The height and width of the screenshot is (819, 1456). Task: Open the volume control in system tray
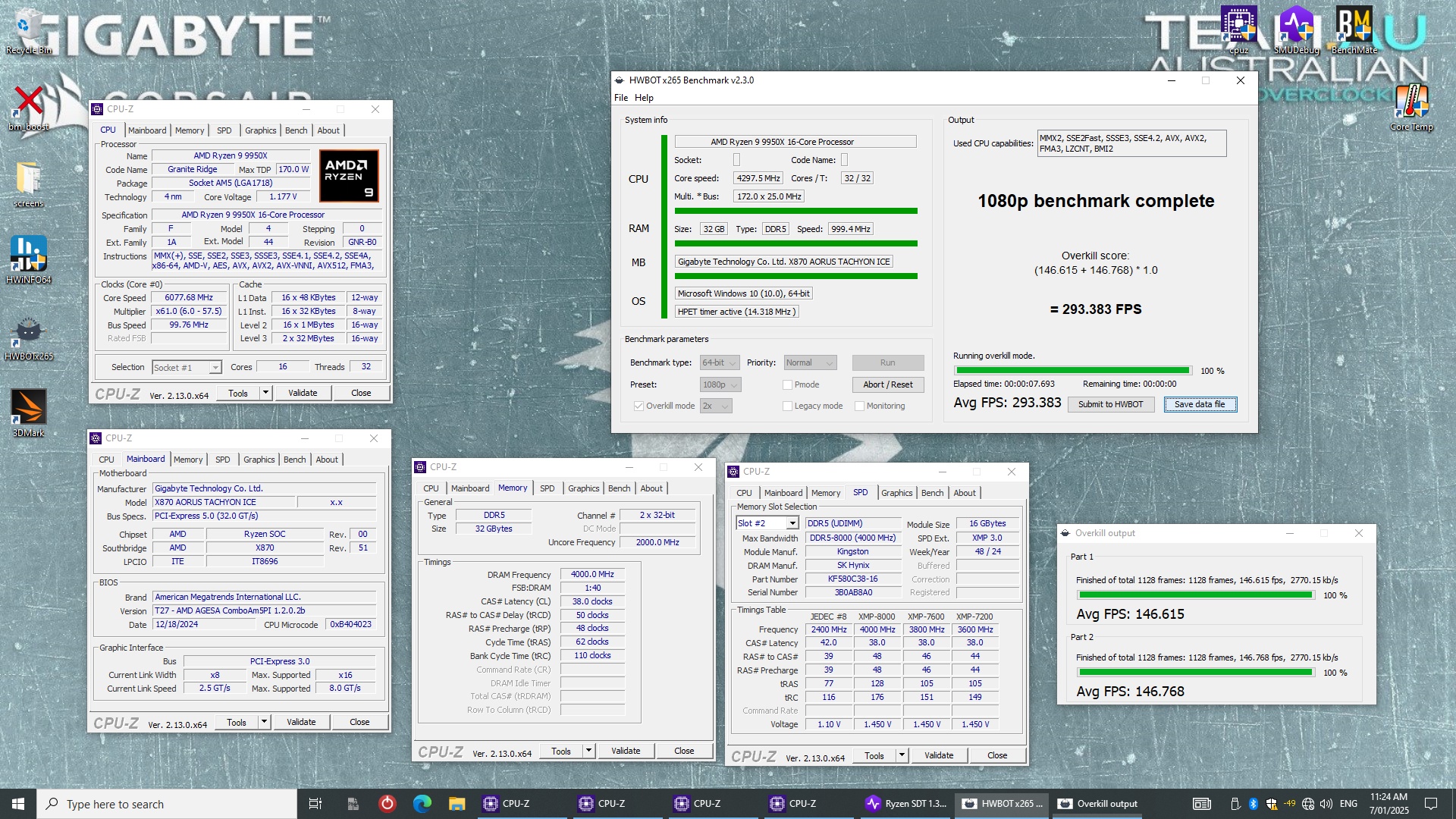click(x=1326, y=804)
